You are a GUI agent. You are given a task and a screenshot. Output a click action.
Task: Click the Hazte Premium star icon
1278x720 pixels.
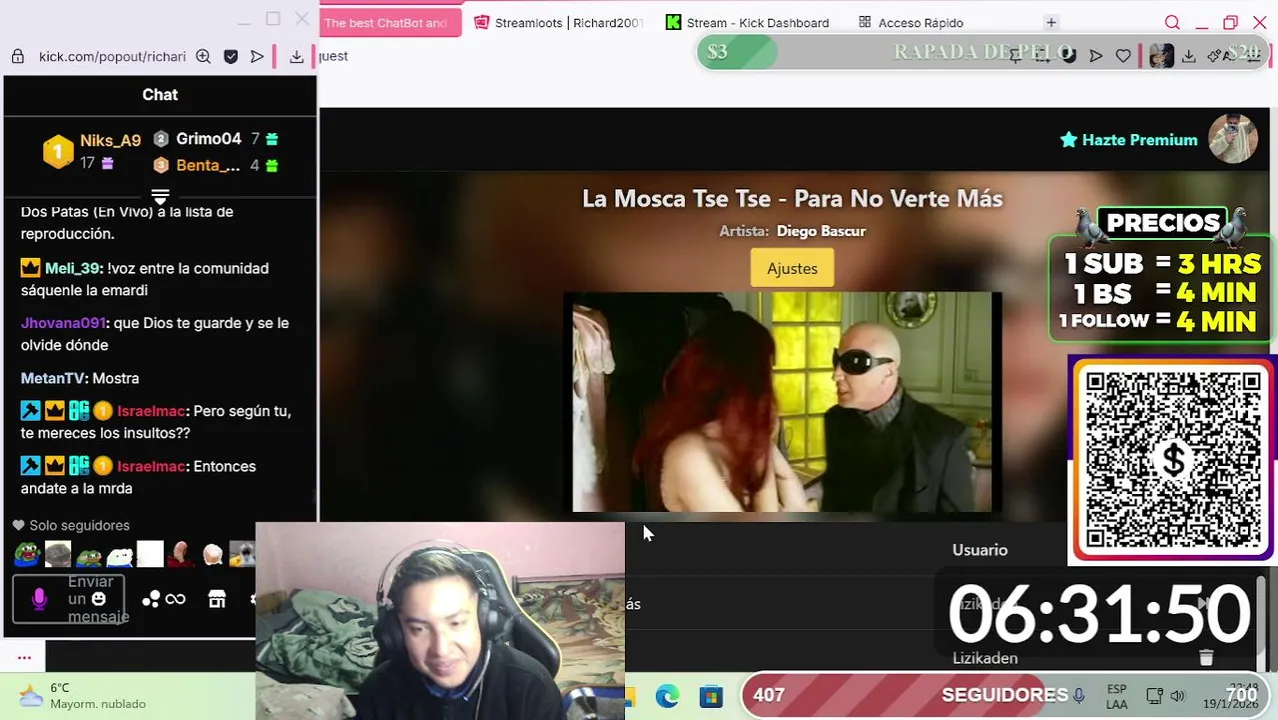point(1068,140)
